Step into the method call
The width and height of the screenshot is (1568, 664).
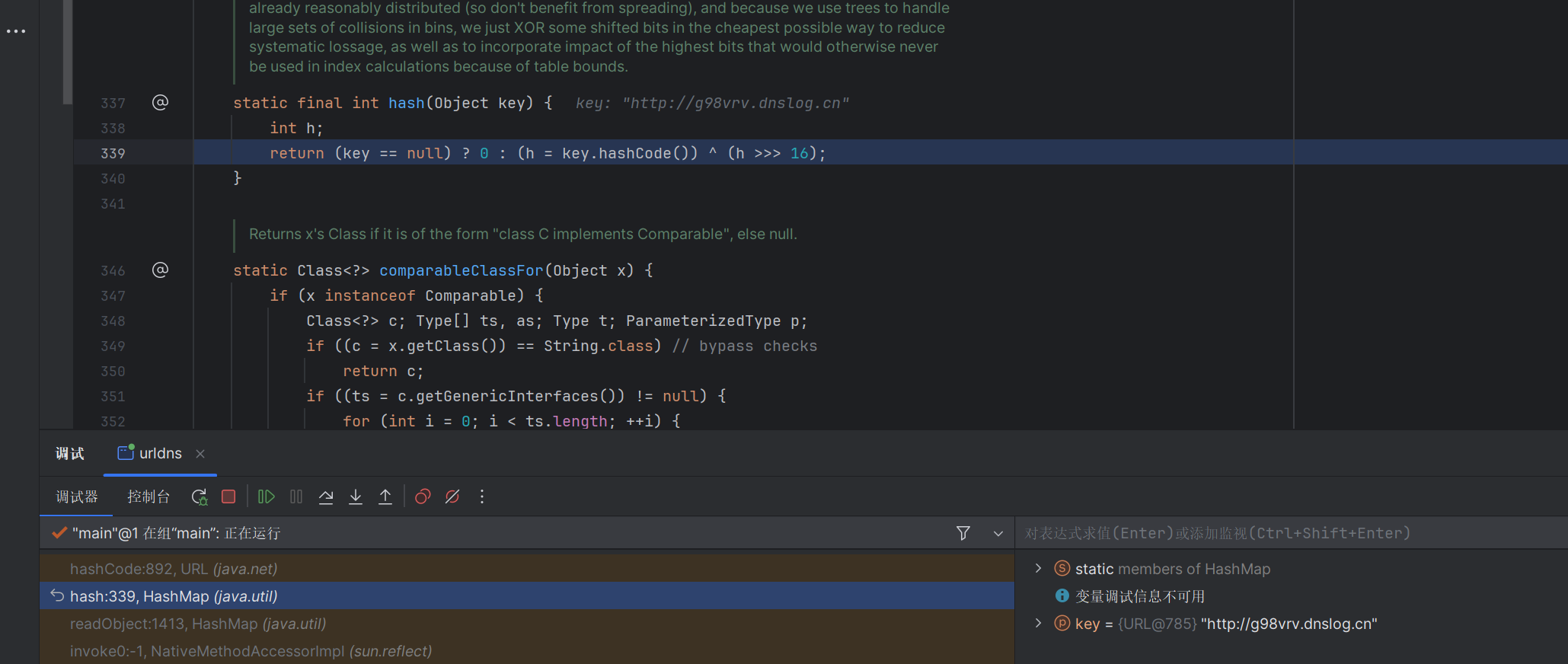356,497
